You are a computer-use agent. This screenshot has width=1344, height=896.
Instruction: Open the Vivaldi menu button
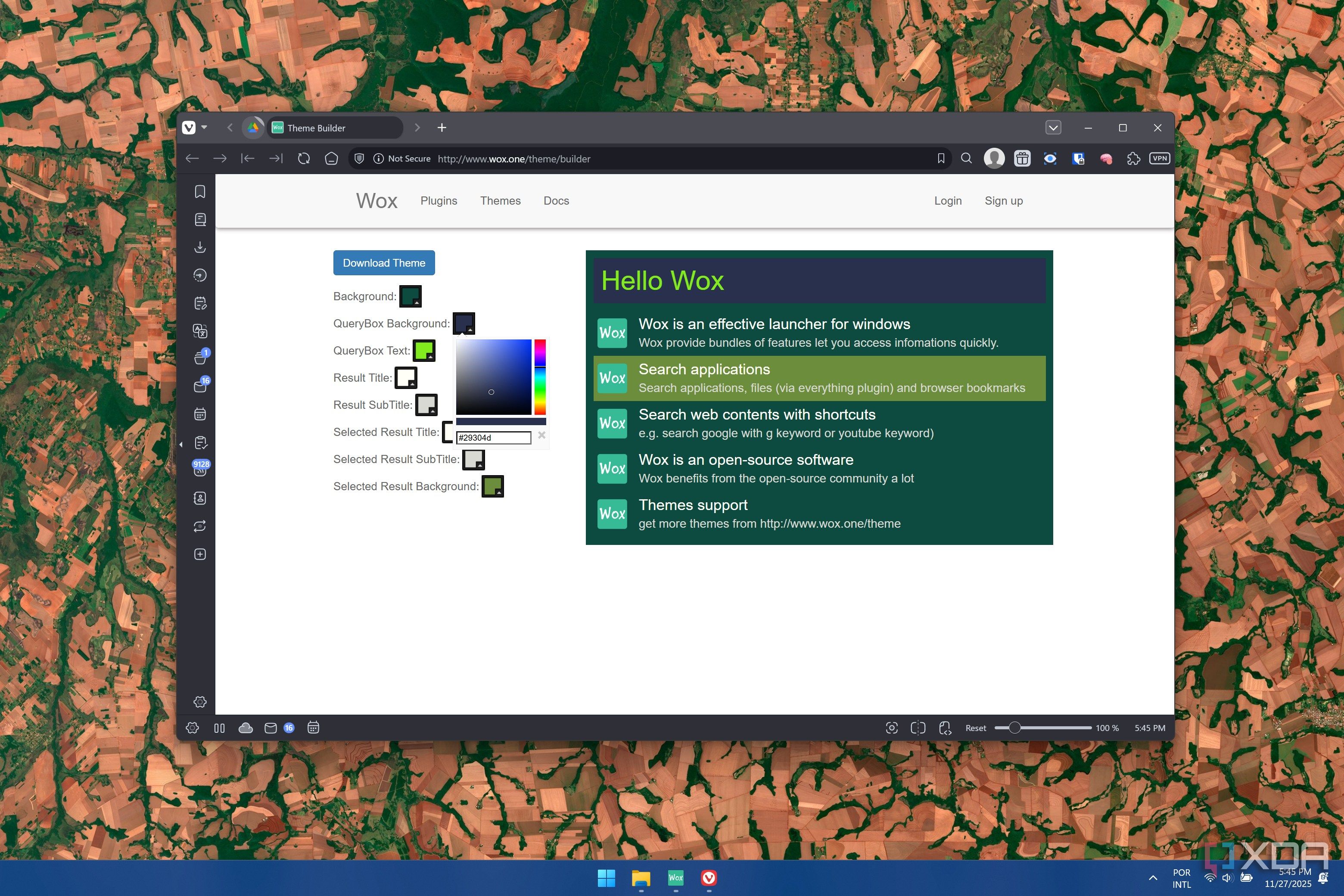point(189,128)
